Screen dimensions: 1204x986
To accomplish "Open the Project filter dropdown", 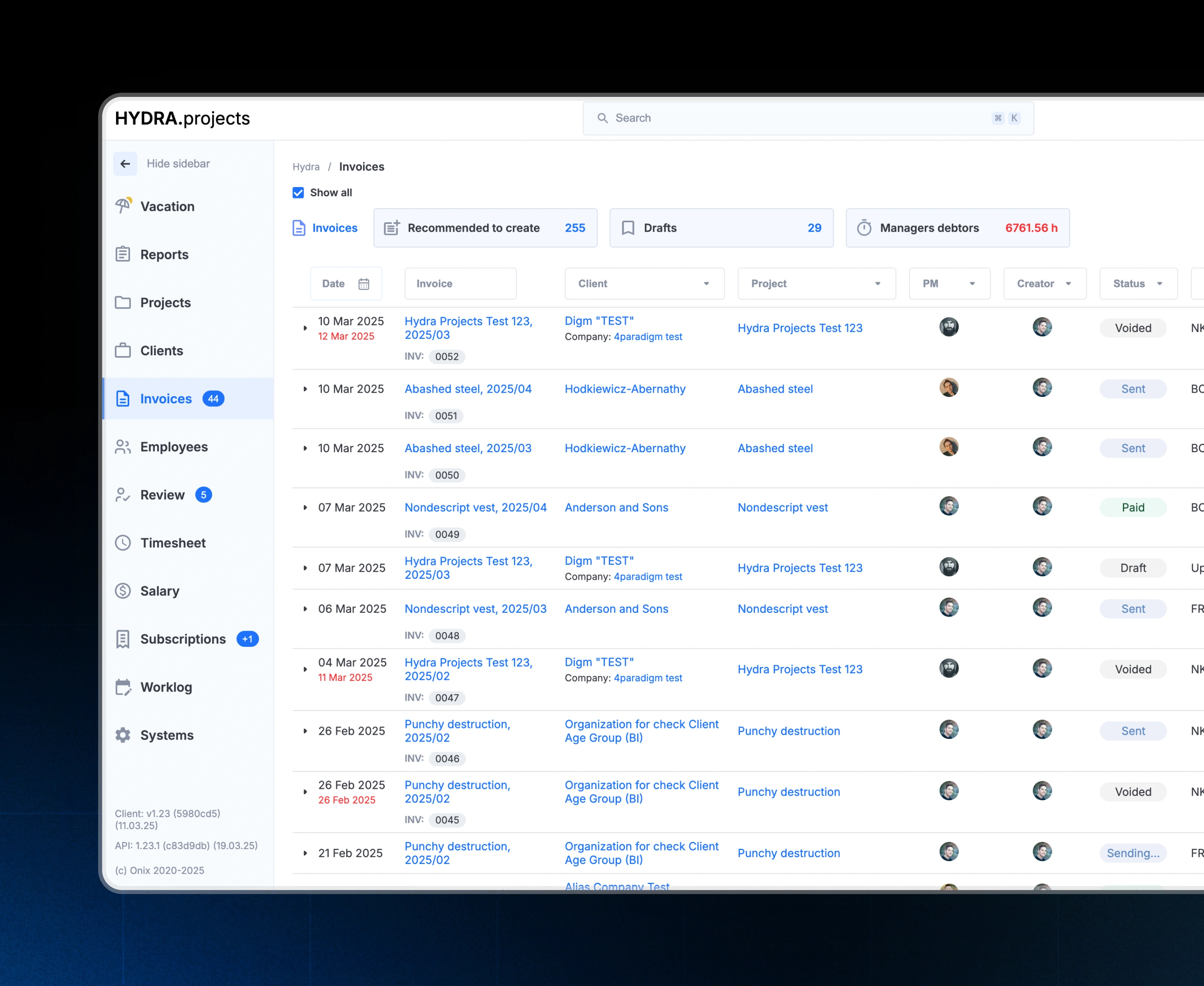I will pyautogui.click(x=817, y=283).
